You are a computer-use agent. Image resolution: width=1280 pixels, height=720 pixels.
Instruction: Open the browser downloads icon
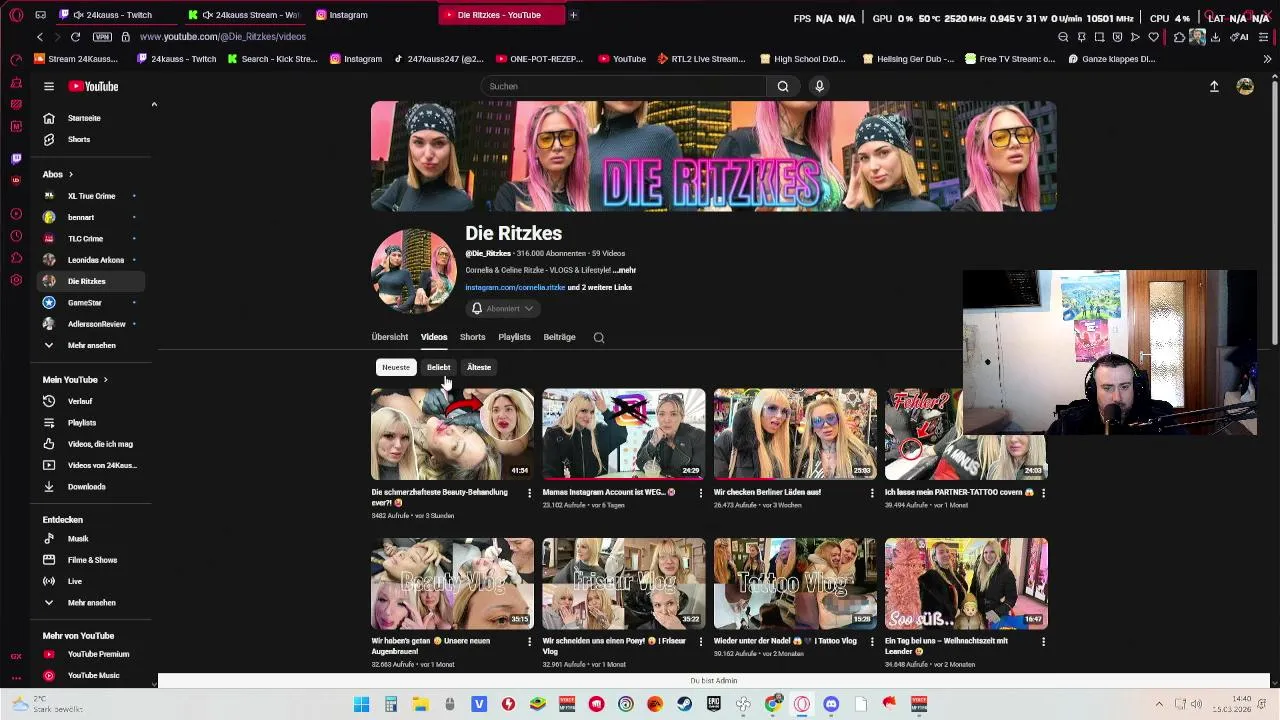coord(1215,37)
